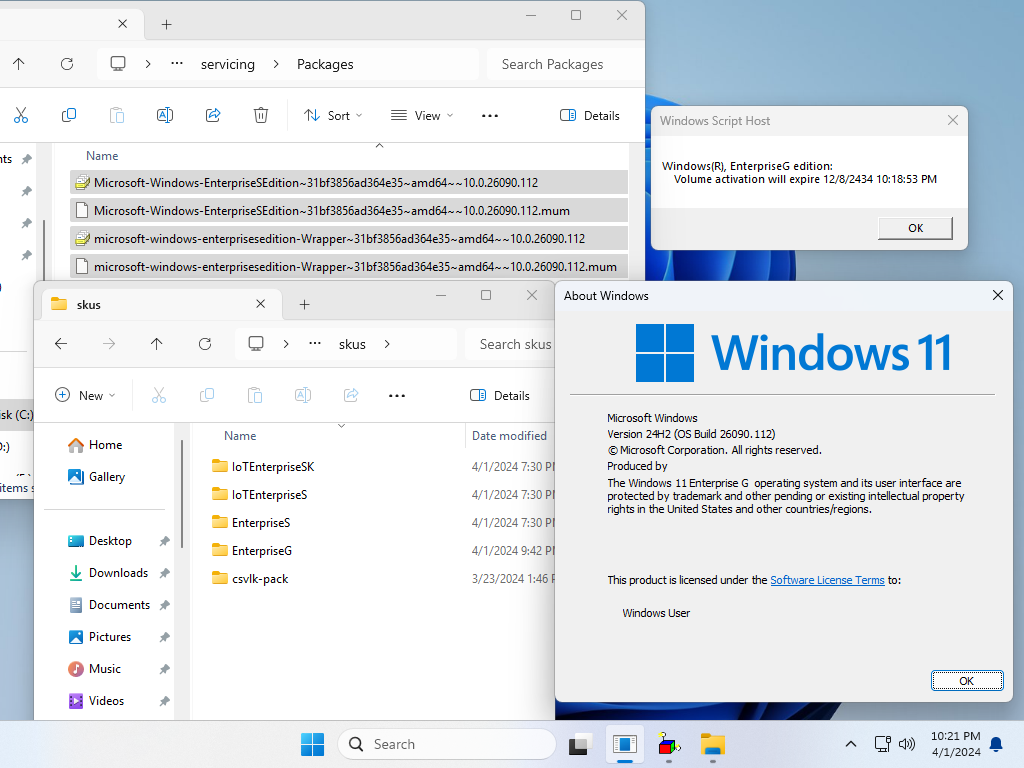This screenshot has width=1024, height=768.
Task: Click Paste icon in Packages window toolbar
Action: pyautogui.click(x=117, y=116)
